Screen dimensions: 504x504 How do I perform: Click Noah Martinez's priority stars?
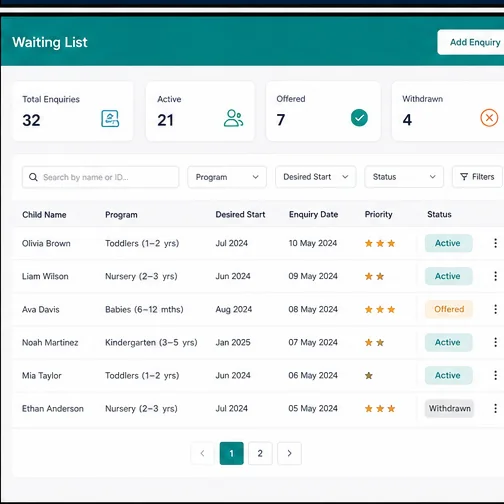pyautogui.click(x=374, y=342)
